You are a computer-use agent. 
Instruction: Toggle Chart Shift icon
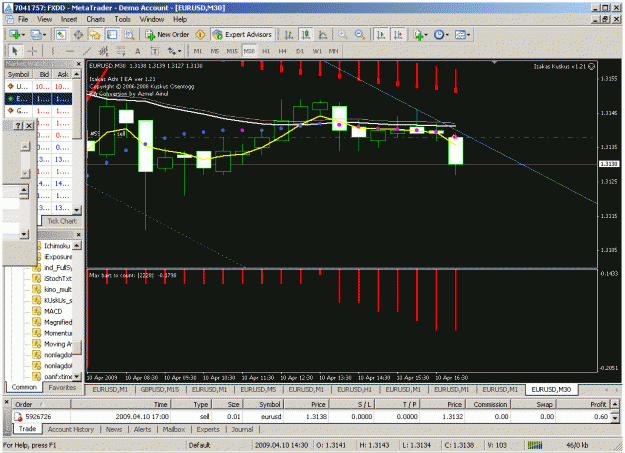pos(398,35)
